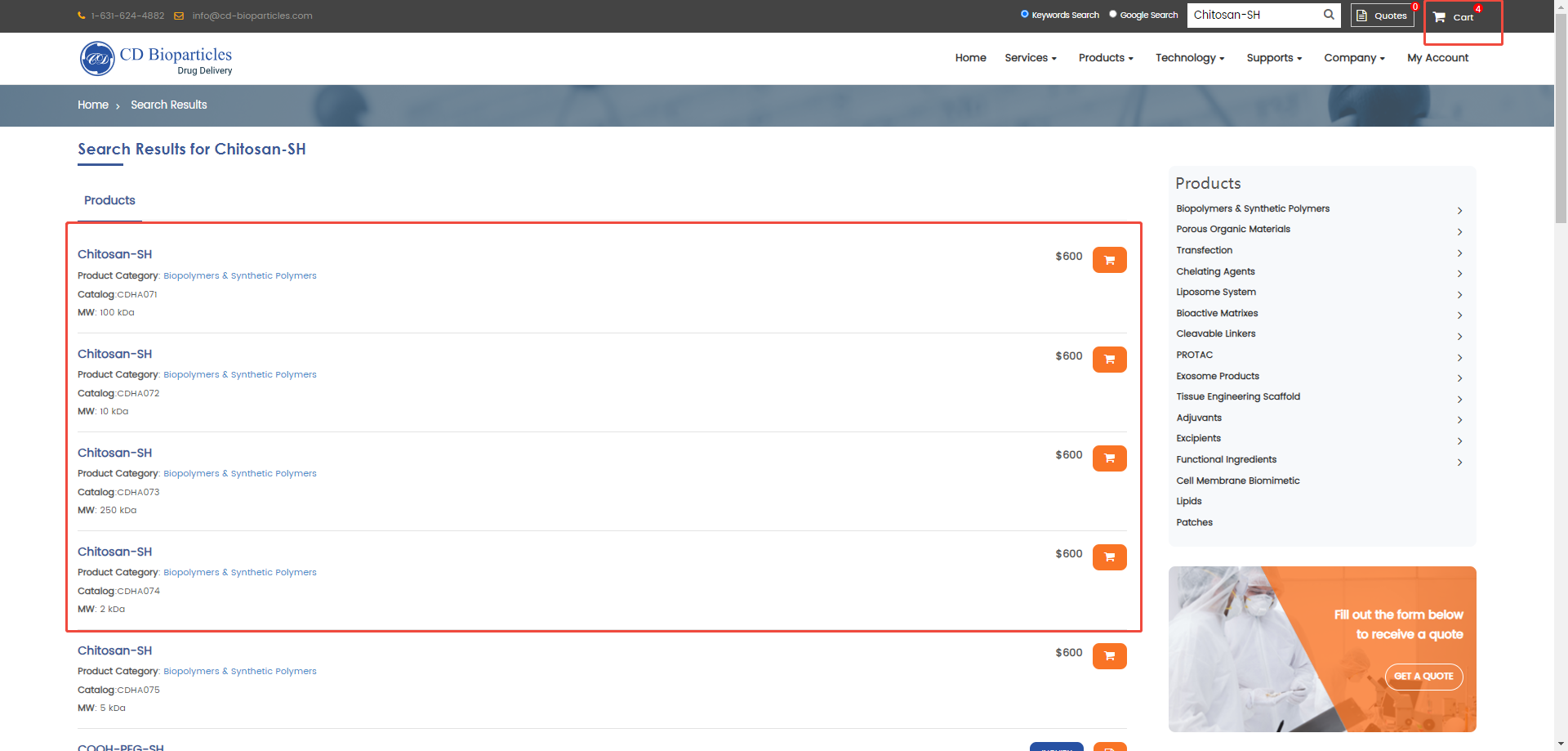The height and width of the screenshot is (751, 1568).
Task: Open Cell Membrane Biomimetic category
Action: click(x=1238, y=481)
